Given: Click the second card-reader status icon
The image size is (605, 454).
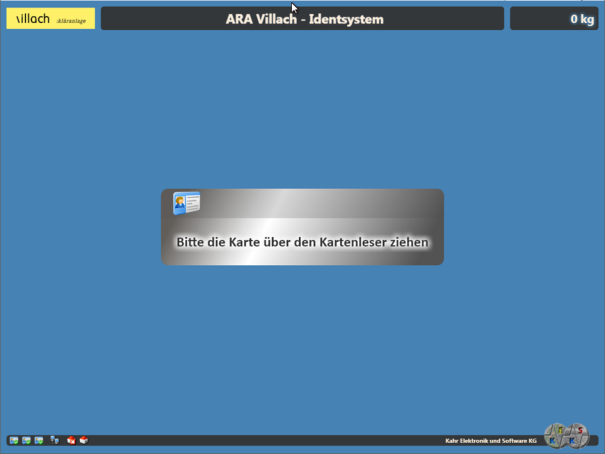Looking at the screenshot, I should click(x=26, y=440).
